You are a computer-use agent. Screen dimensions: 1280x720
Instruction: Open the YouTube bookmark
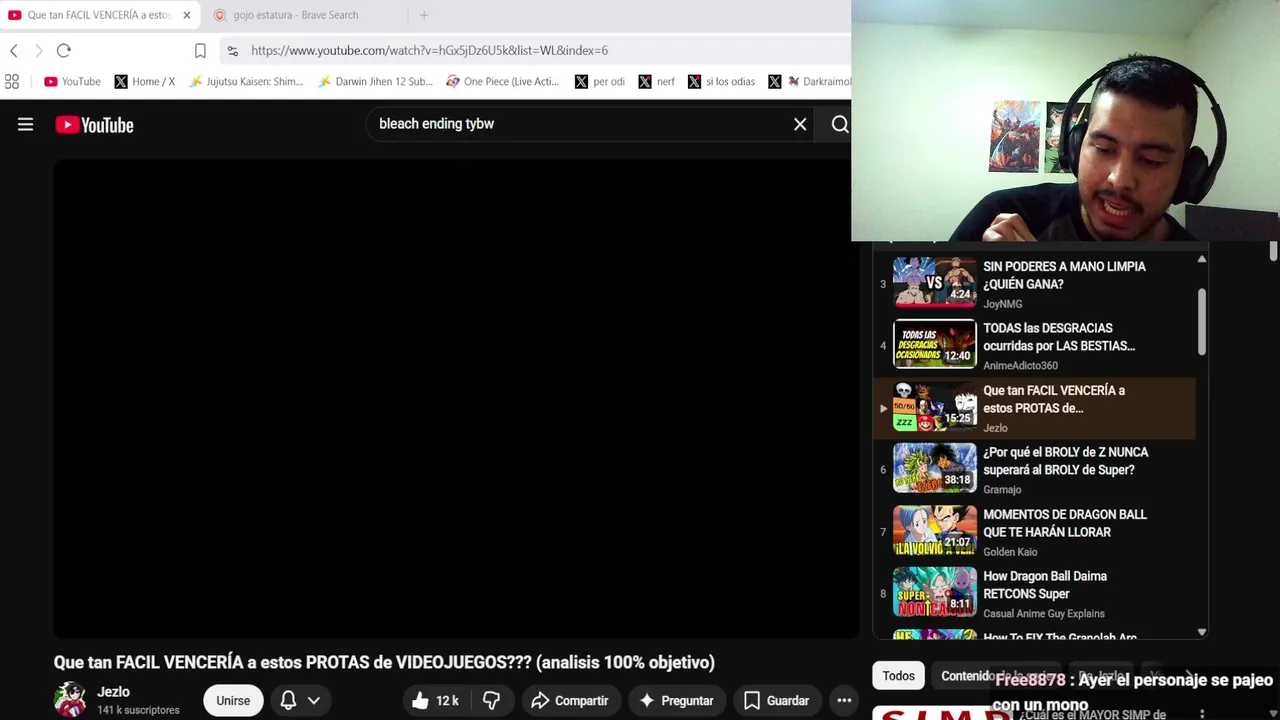(x=72, y=81)
